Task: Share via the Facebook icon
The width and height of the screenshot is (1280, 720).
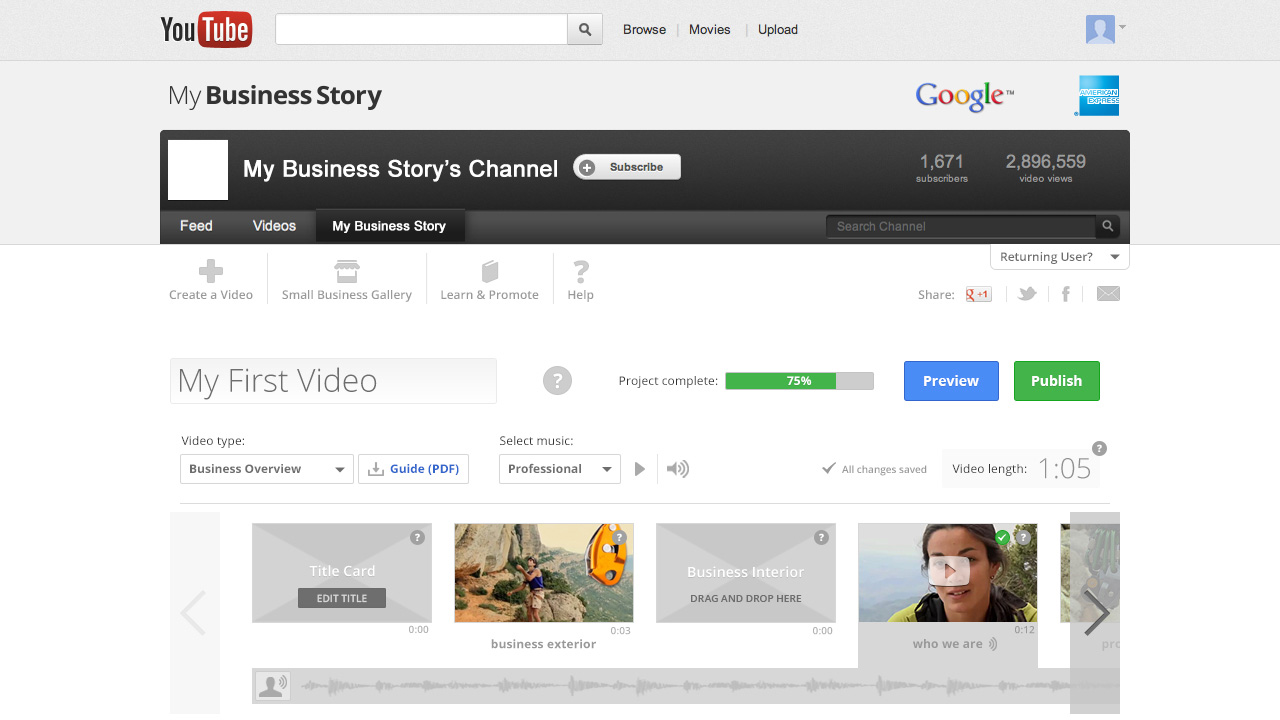Action: point(1066,294)
